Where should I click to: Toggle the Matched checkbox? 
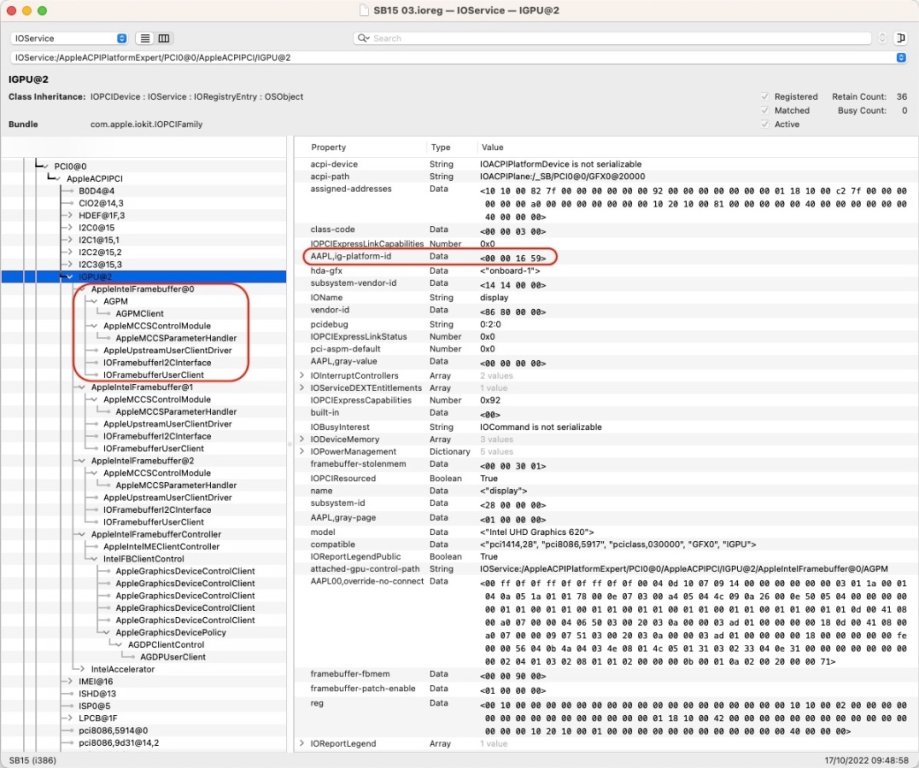766,111
